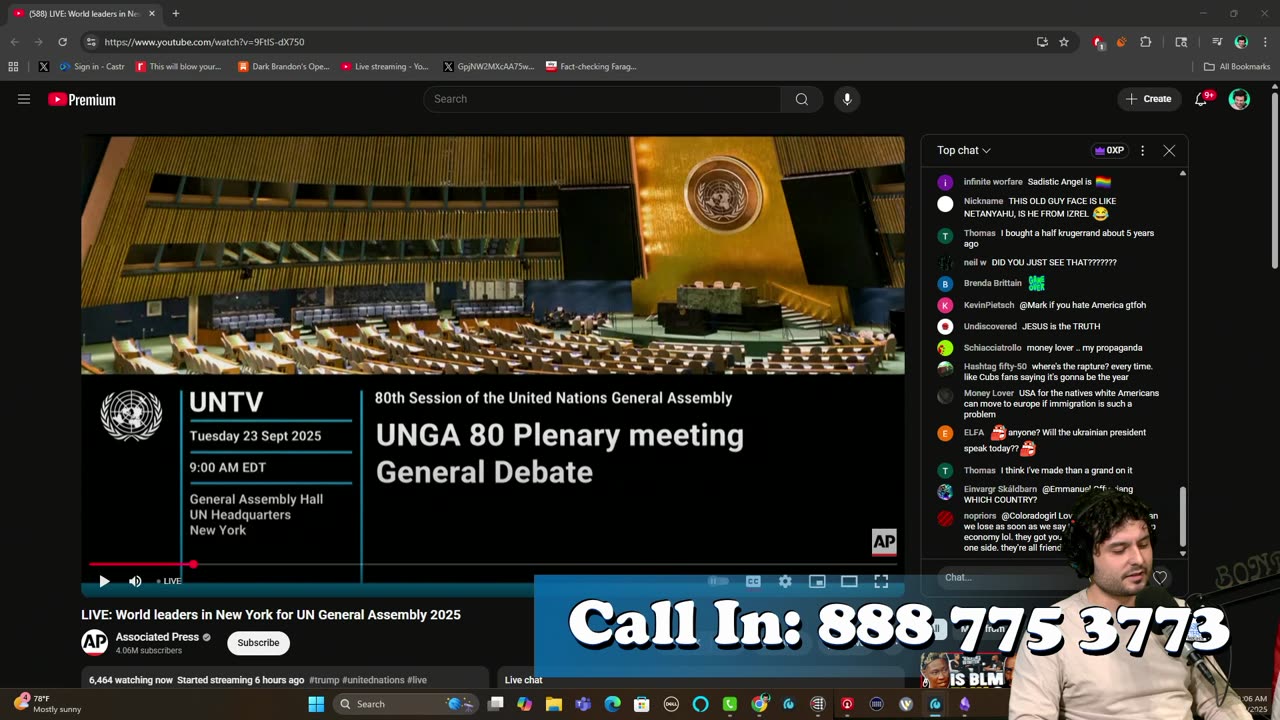Click the Live chat tab below video
The image size is (1280, 720).
click(x=523, y=680)
